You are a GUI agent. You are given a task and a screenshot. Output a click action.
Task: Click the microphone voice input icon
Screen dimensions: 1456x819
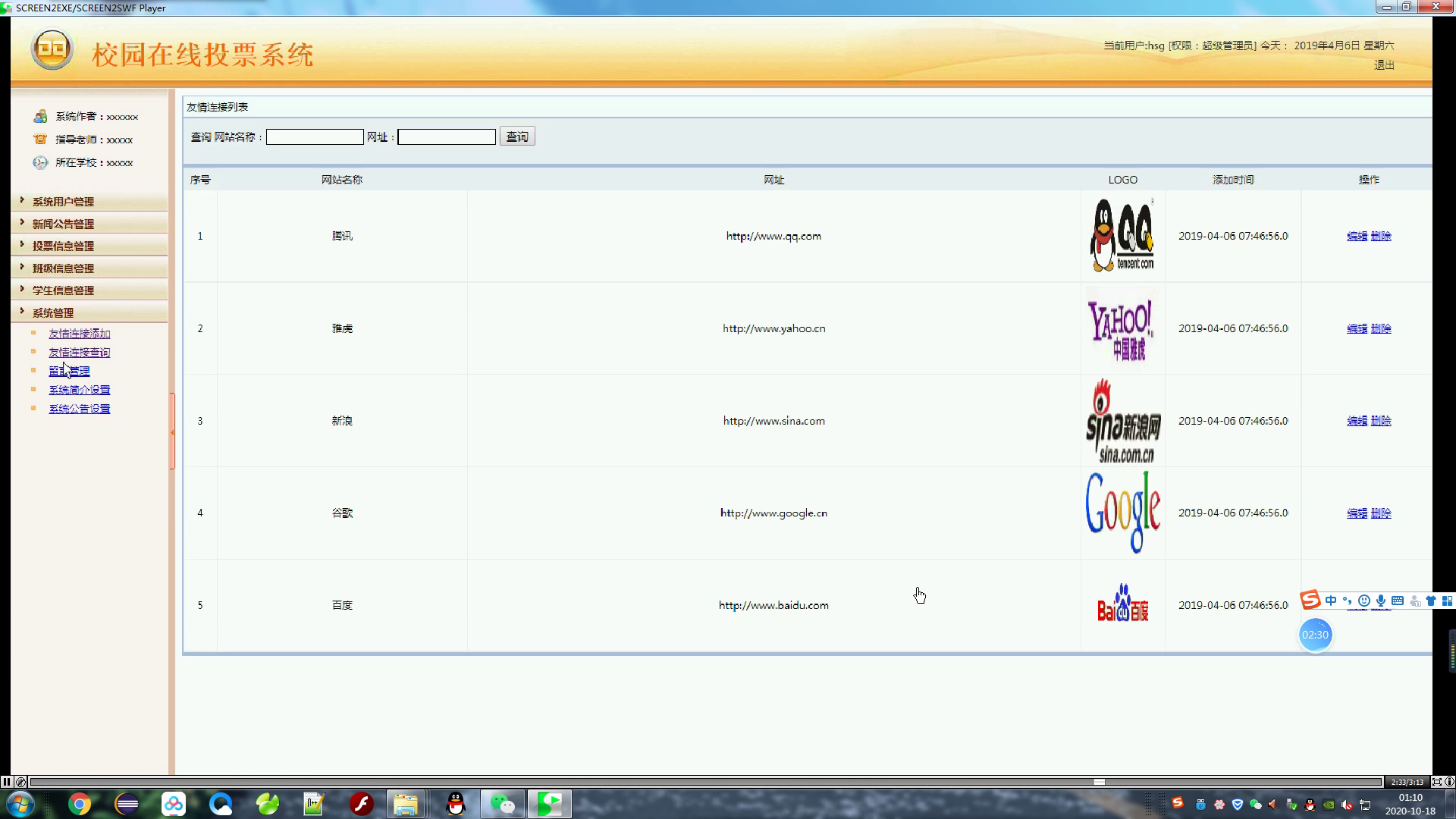(1381, 601)
